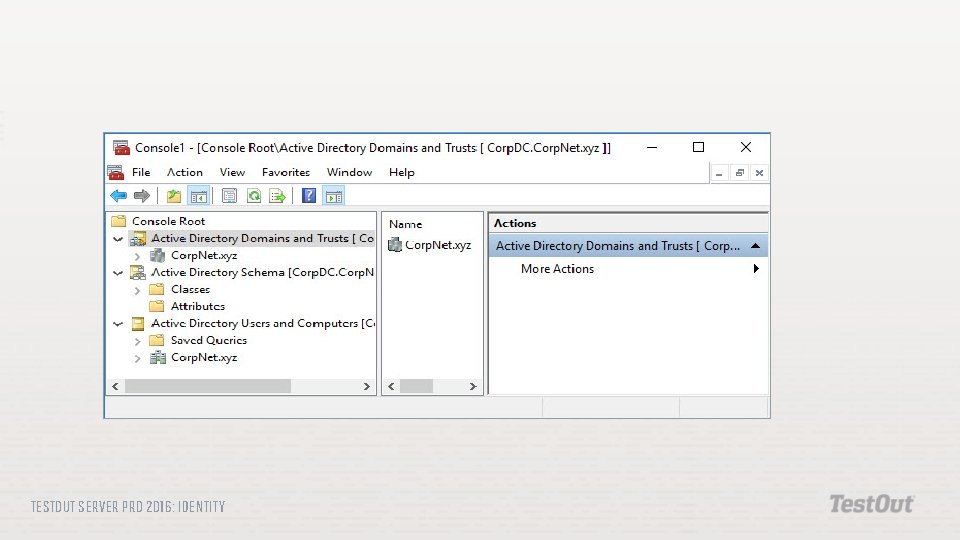The height and width of the screenshot is (540, 960).
Task: Click the Attributes folder icon
Action: [157, 306]
